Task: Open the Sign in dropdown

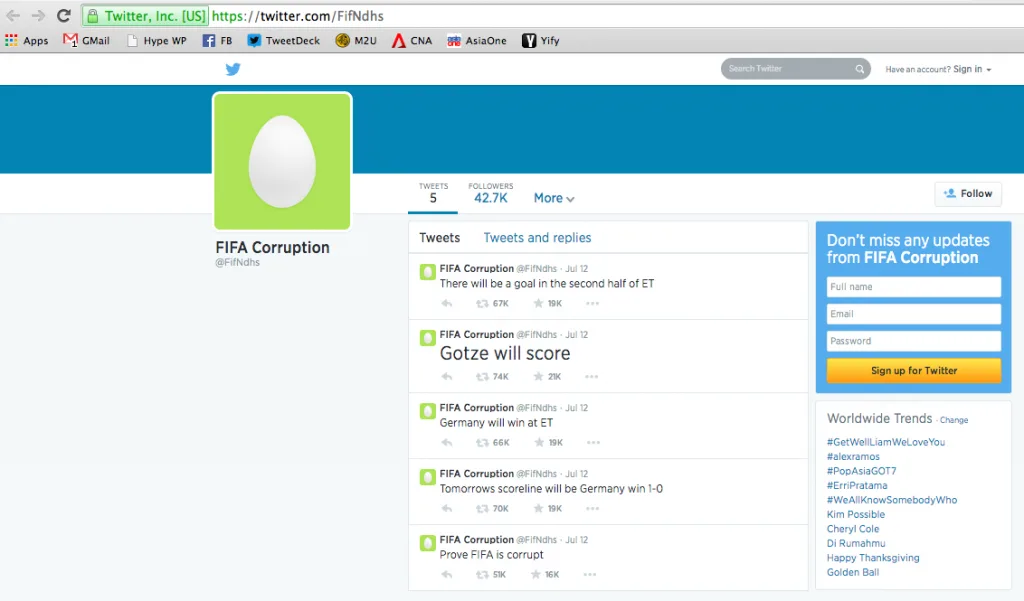Action: (972, 69)
